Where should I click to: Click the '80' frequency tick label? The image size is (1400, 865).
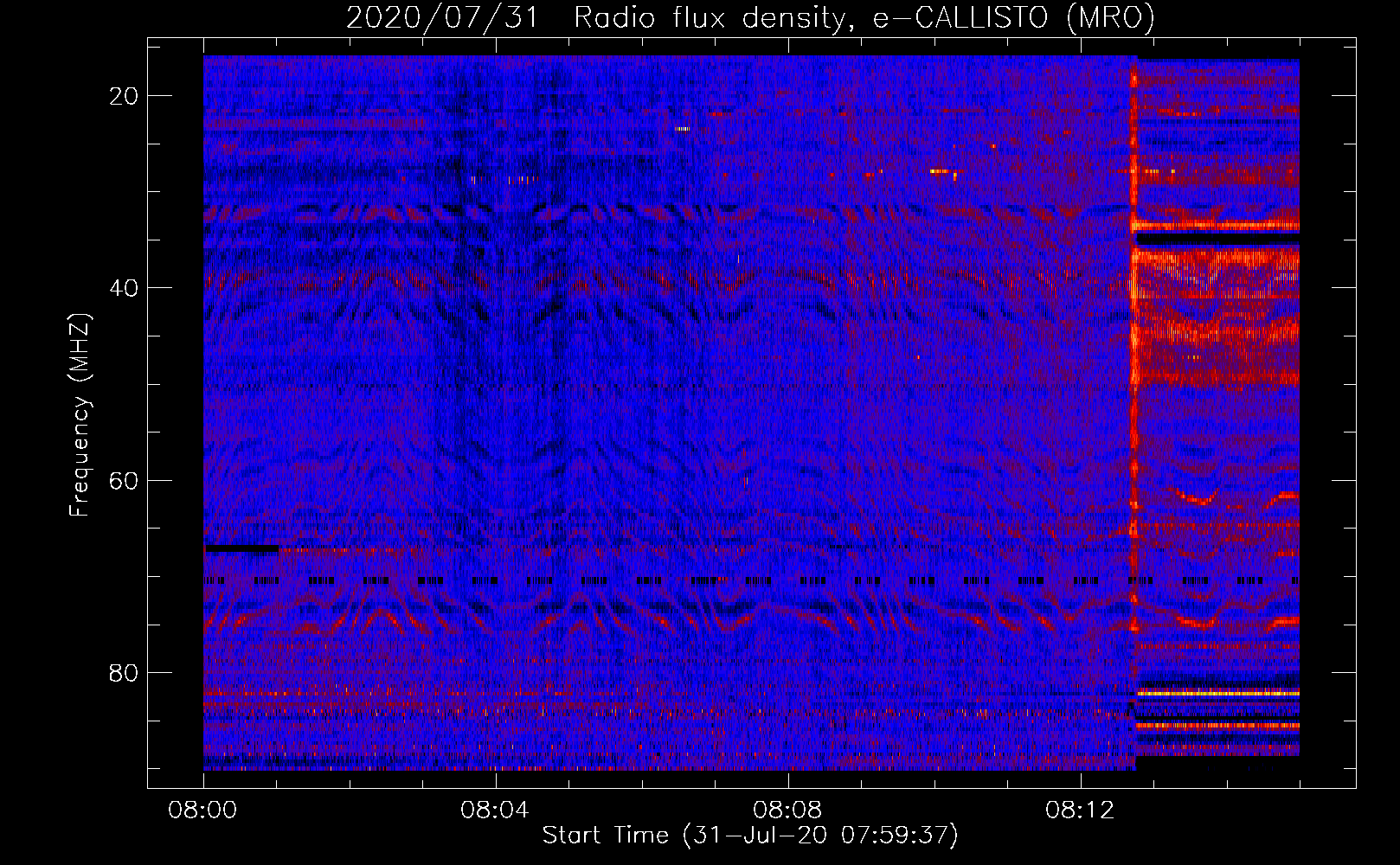coord(125,672)
